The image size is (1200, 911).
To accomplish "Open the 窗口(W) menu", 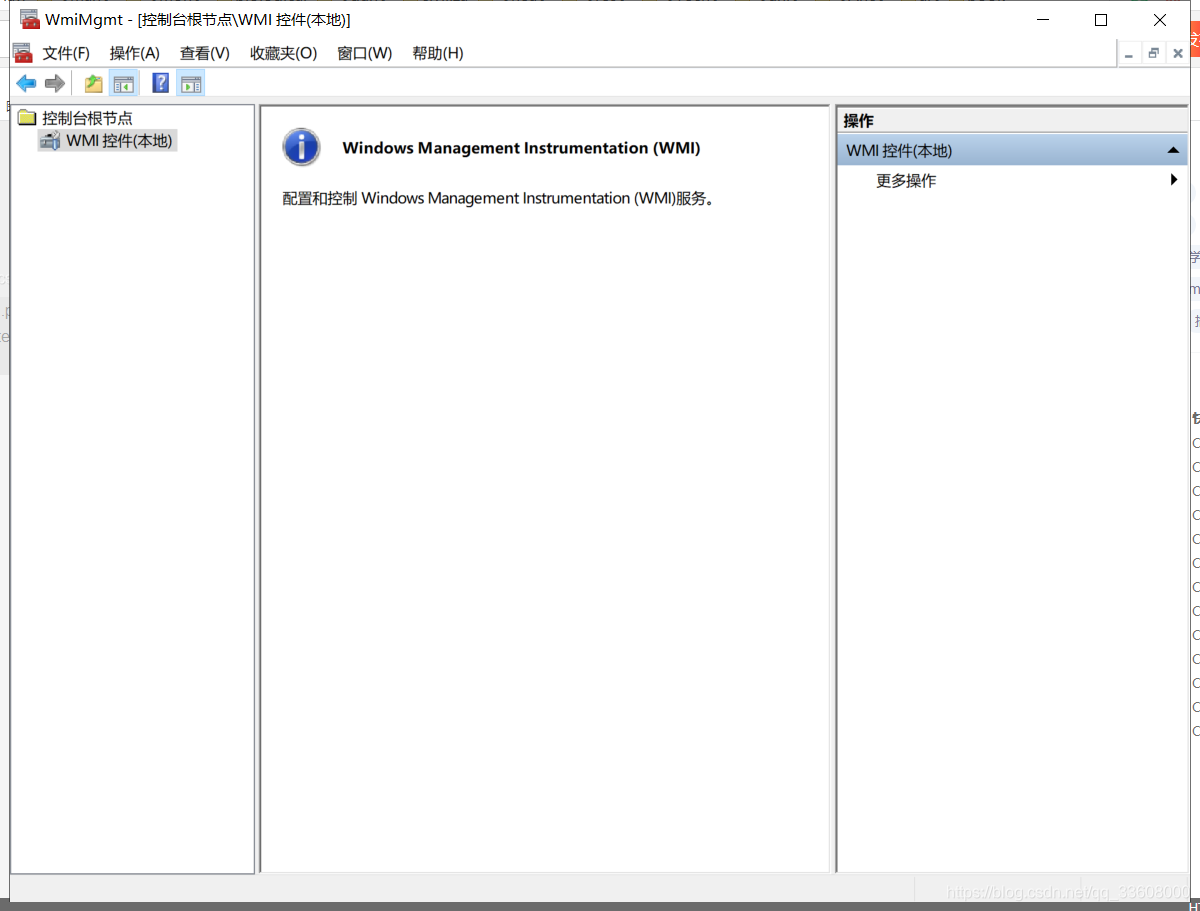I will click(x=365, y=53).
